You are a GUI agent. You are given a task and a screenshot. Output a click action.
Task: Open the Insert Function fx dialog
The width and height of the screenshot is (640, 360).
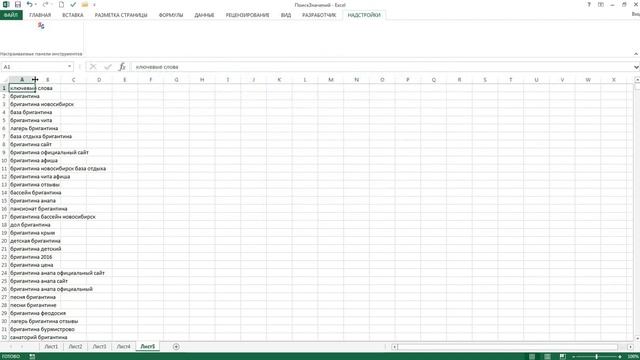coord(122,67)
